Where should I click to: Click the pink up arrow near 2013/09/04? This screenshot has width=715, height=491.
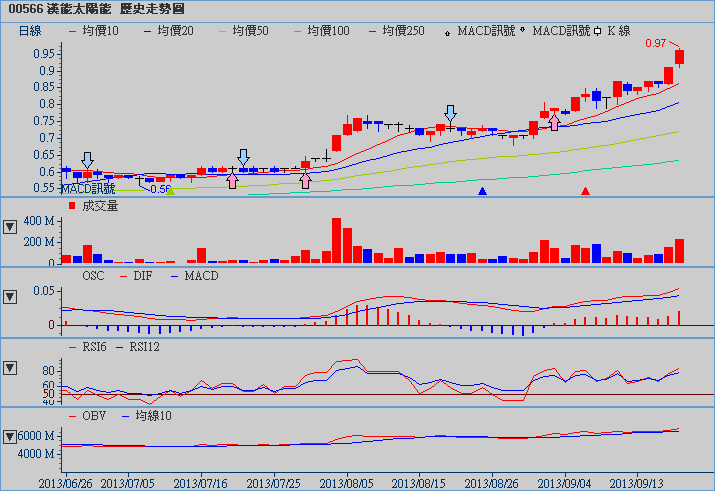(554, 122)
